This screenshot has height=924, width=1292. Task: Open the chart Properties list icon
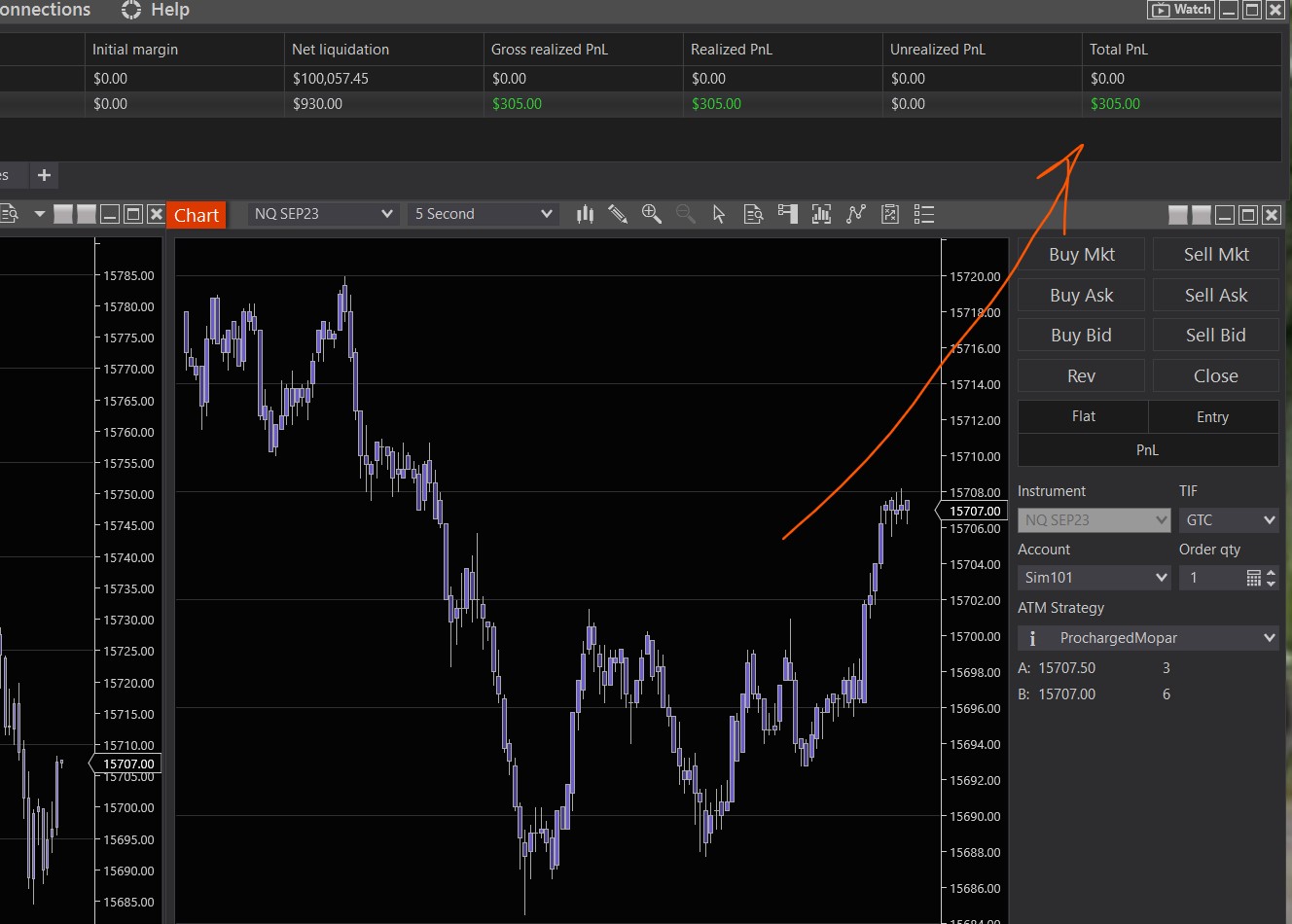coord(924,214)
